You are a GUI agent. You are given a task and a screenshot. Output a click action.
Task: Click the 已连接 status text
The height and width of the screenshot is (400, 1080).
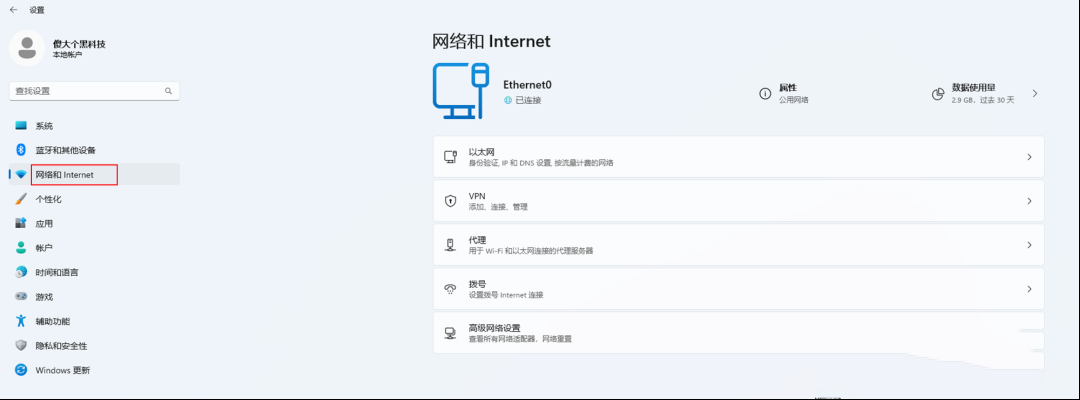tap(528, 100)
